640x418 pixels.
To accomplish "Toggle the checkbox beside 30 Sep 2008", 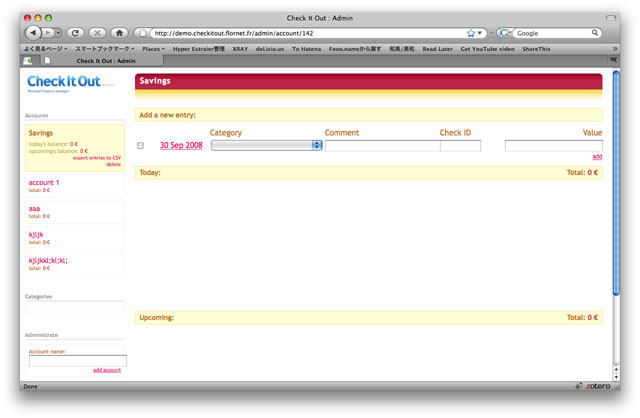I will pos(140,145).
